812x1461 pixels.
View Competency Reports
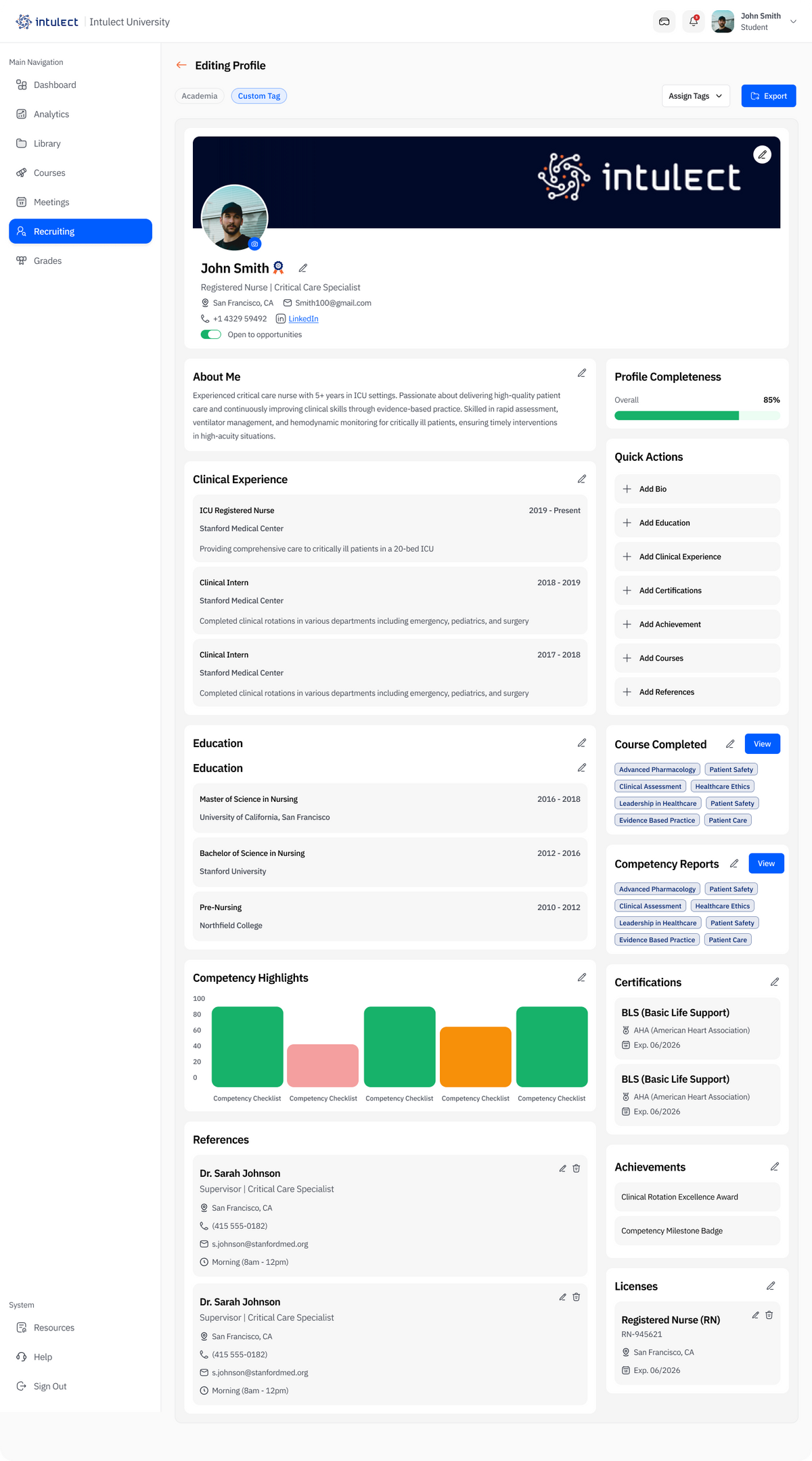pos(767,863)
